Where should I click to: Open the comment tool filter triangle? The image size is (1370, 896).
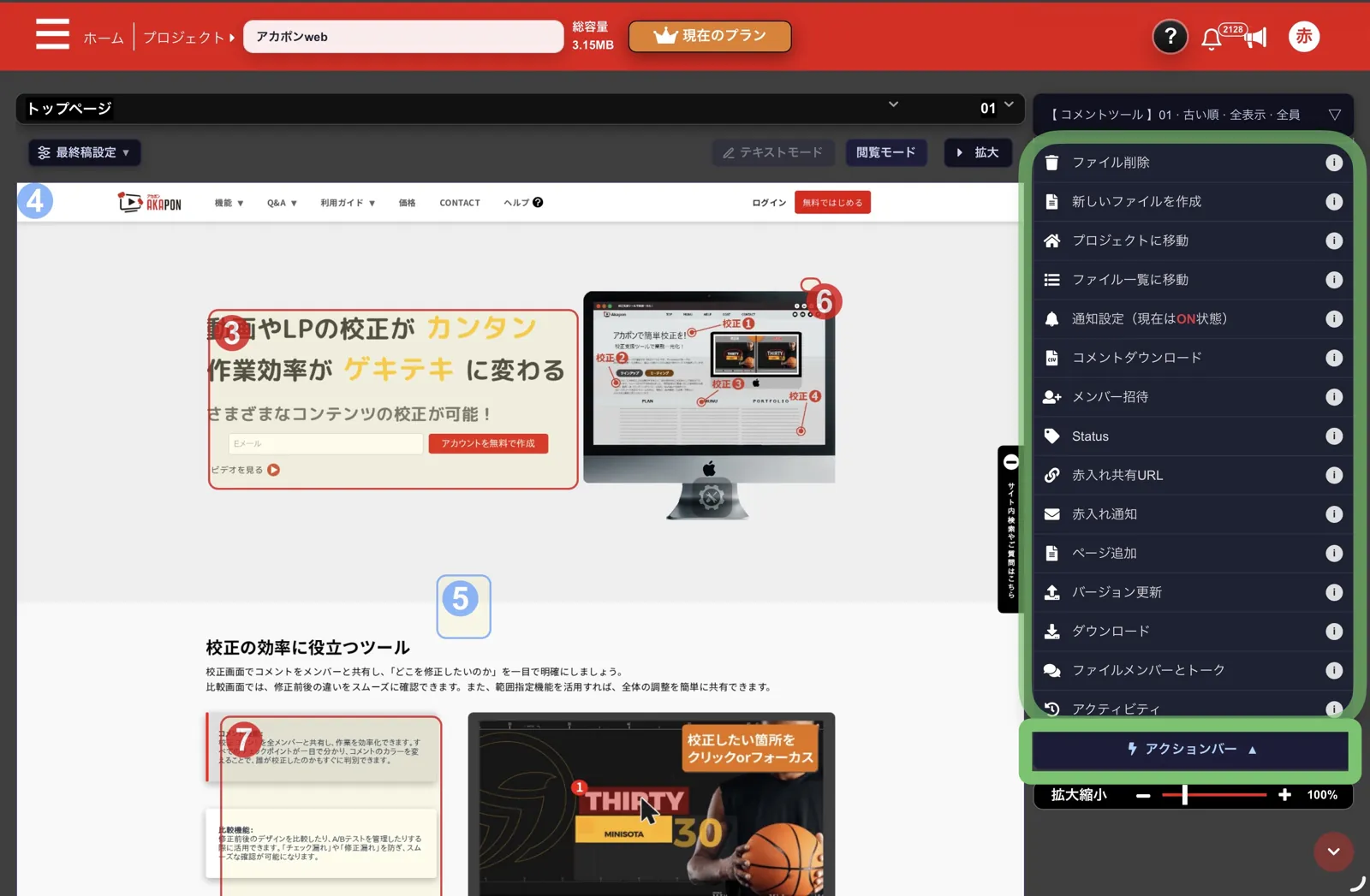click(x=1334, y=115)
